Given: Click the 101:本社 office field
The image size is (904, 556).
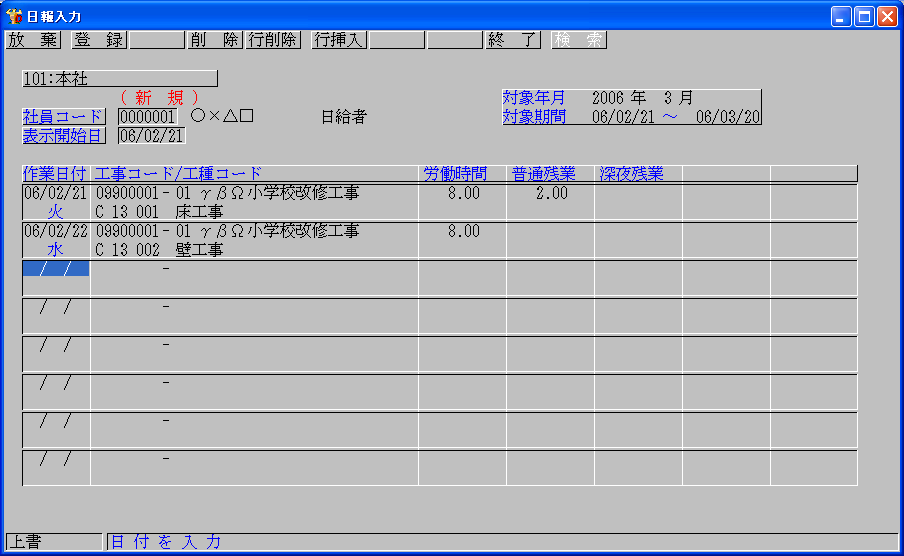Looking at the screenshot, I should (x=120, y=78).
